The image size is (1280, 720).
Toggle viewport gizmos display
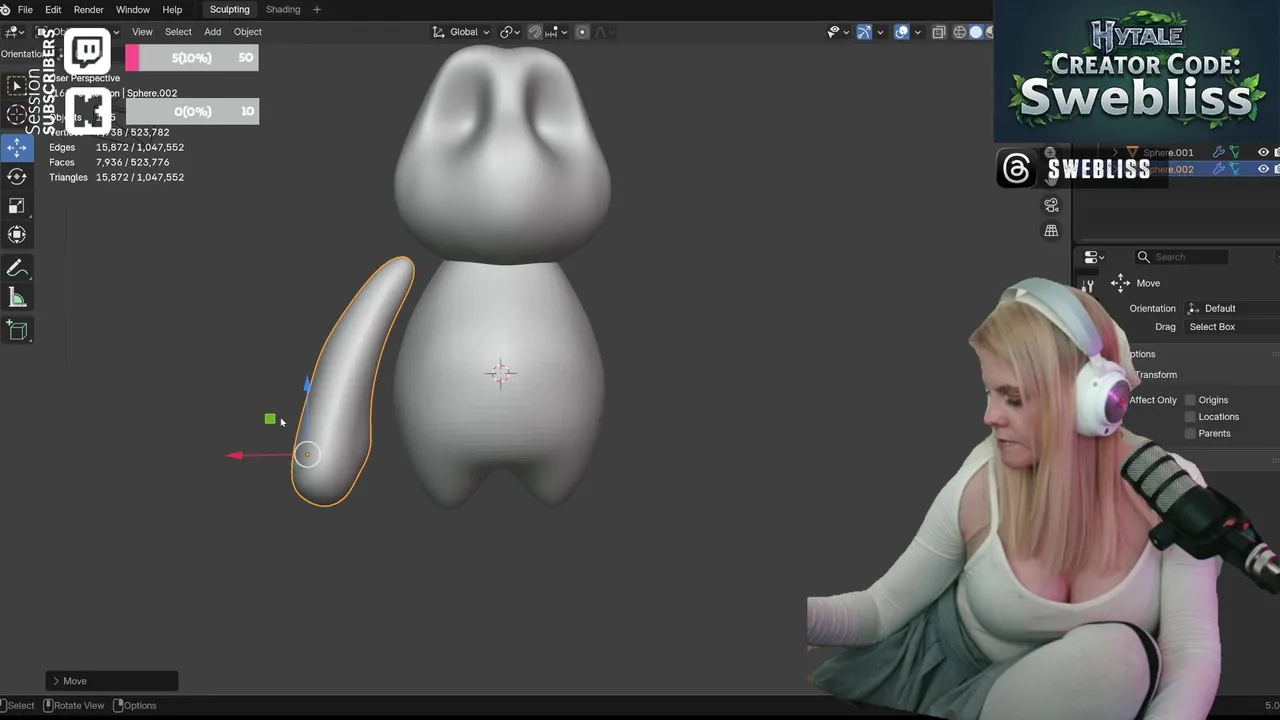pyautogui.click(x=864, y=32)
